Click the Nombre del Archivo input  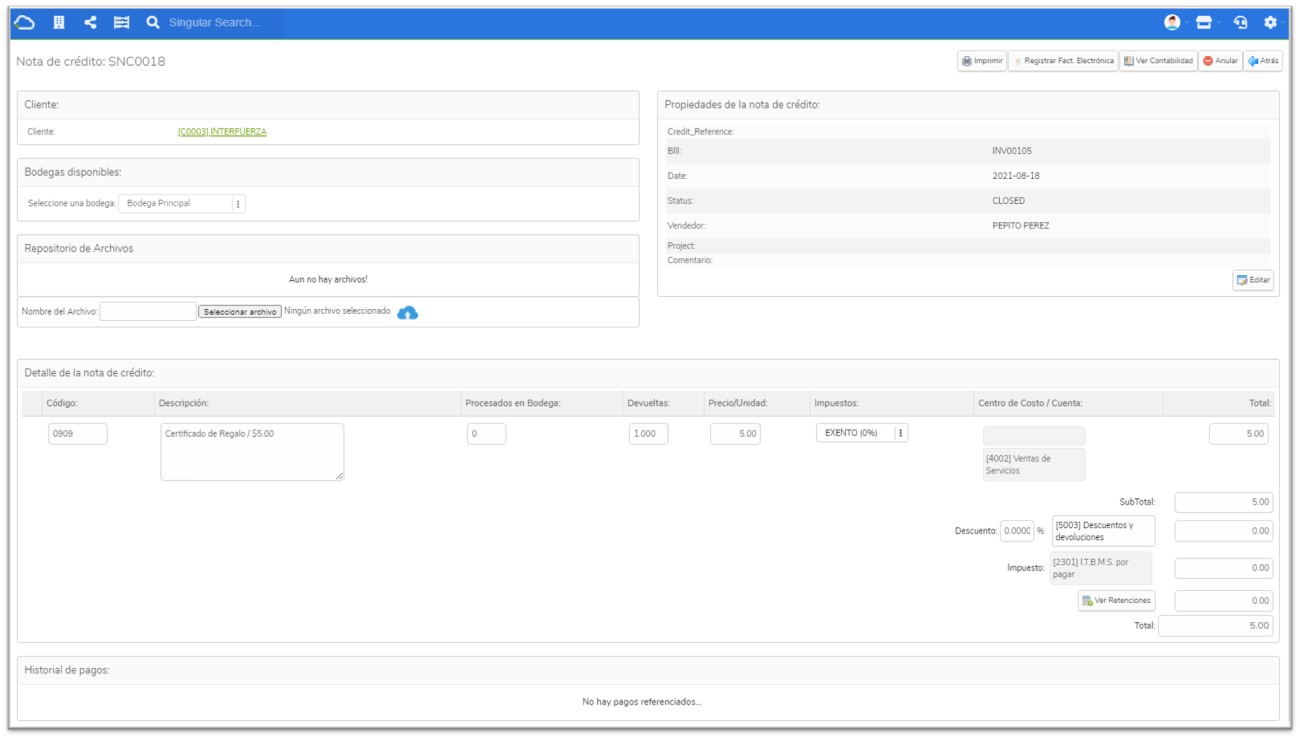[x=148, y=312]
